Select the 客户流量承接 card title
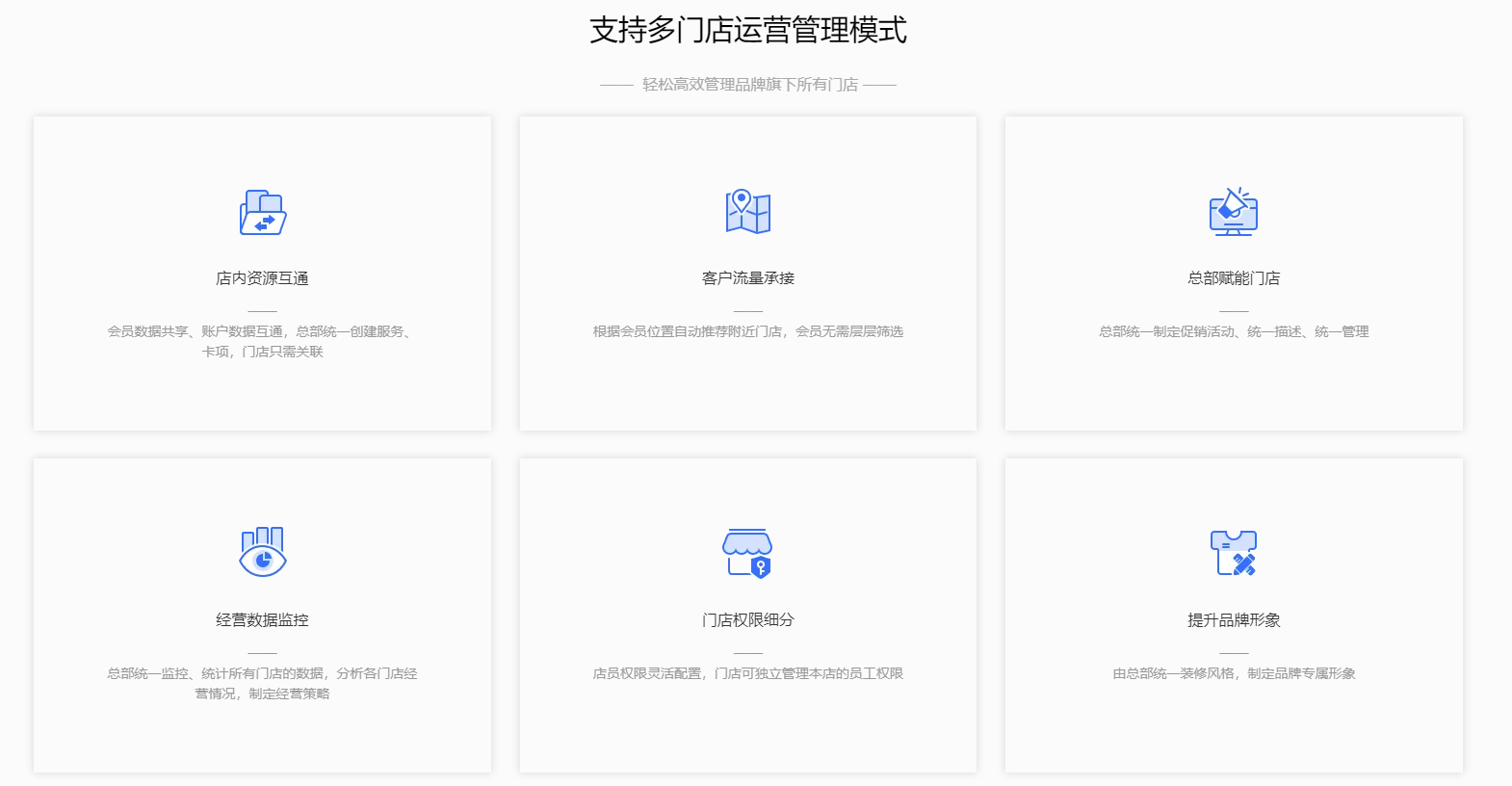The height and width of the screenshot is (786, 1512). click(747, 278)
